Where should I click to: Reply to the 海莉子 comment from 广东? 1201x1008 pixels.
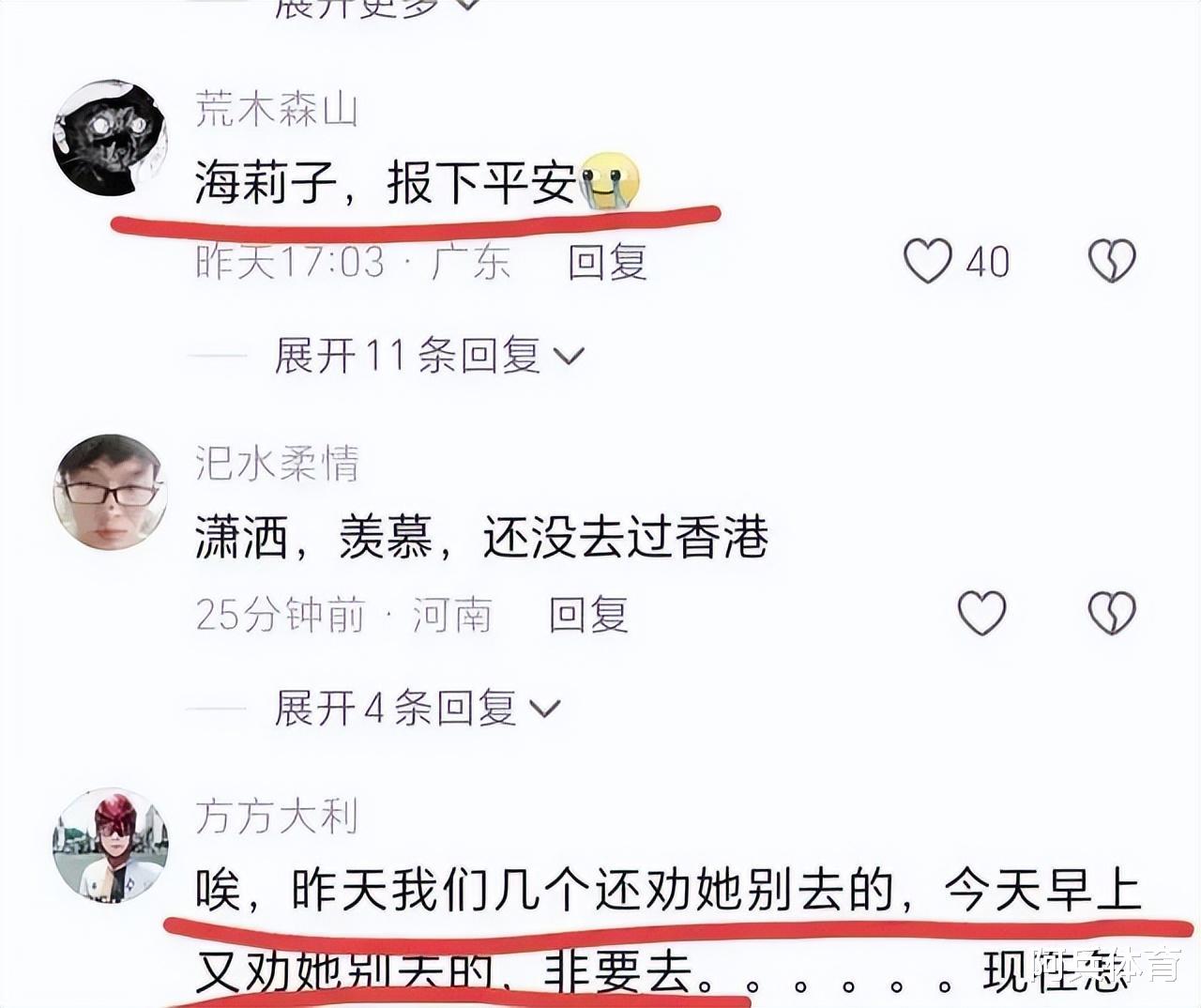[607, 262]
